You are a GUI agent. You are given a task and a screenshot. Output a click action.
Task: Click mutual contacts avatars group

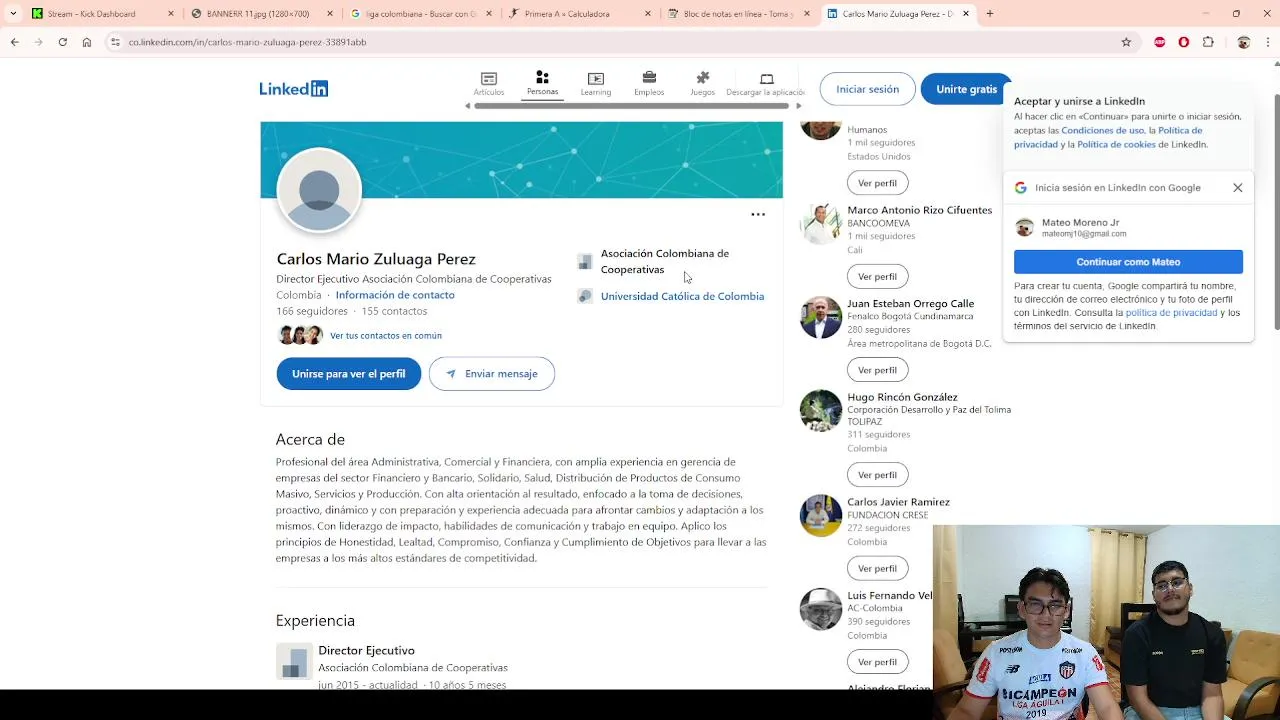click(x=300, y=335)
